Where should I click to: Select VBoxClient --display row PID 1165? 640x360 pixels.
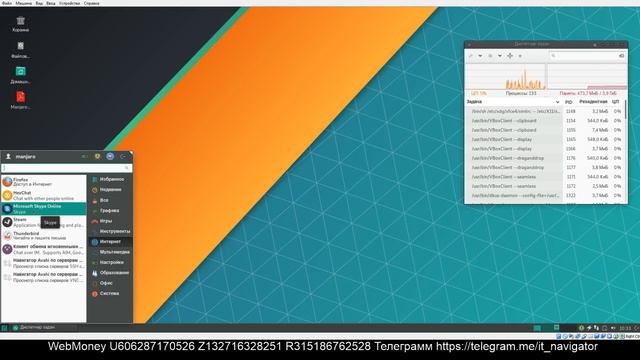[x=544, y=139]
